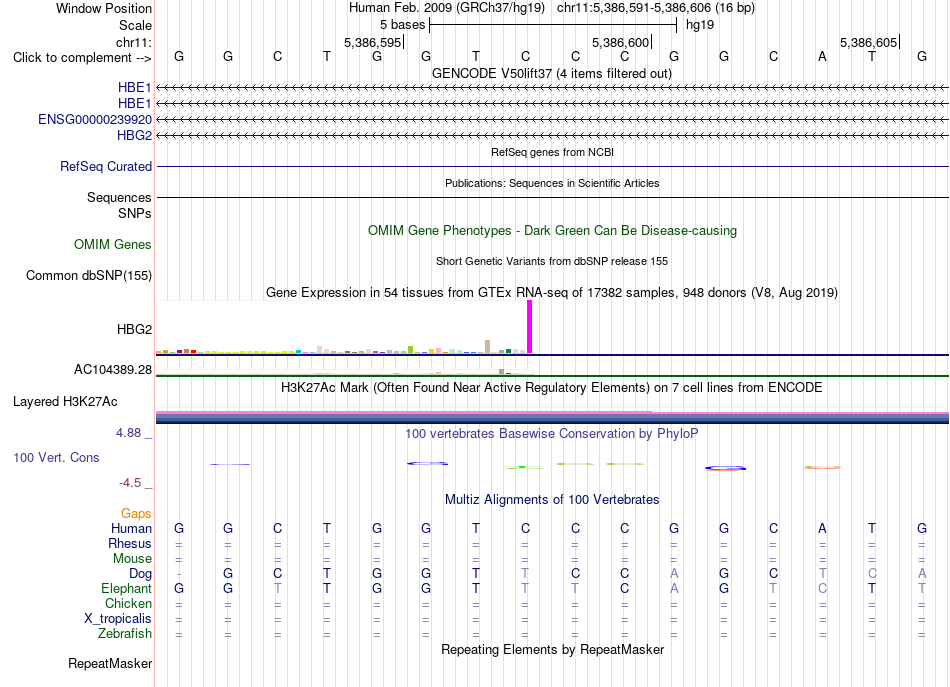The height and width of the screenshot is (687, 950).
Task: Select the Dog species row label
Action: (140, 573)
